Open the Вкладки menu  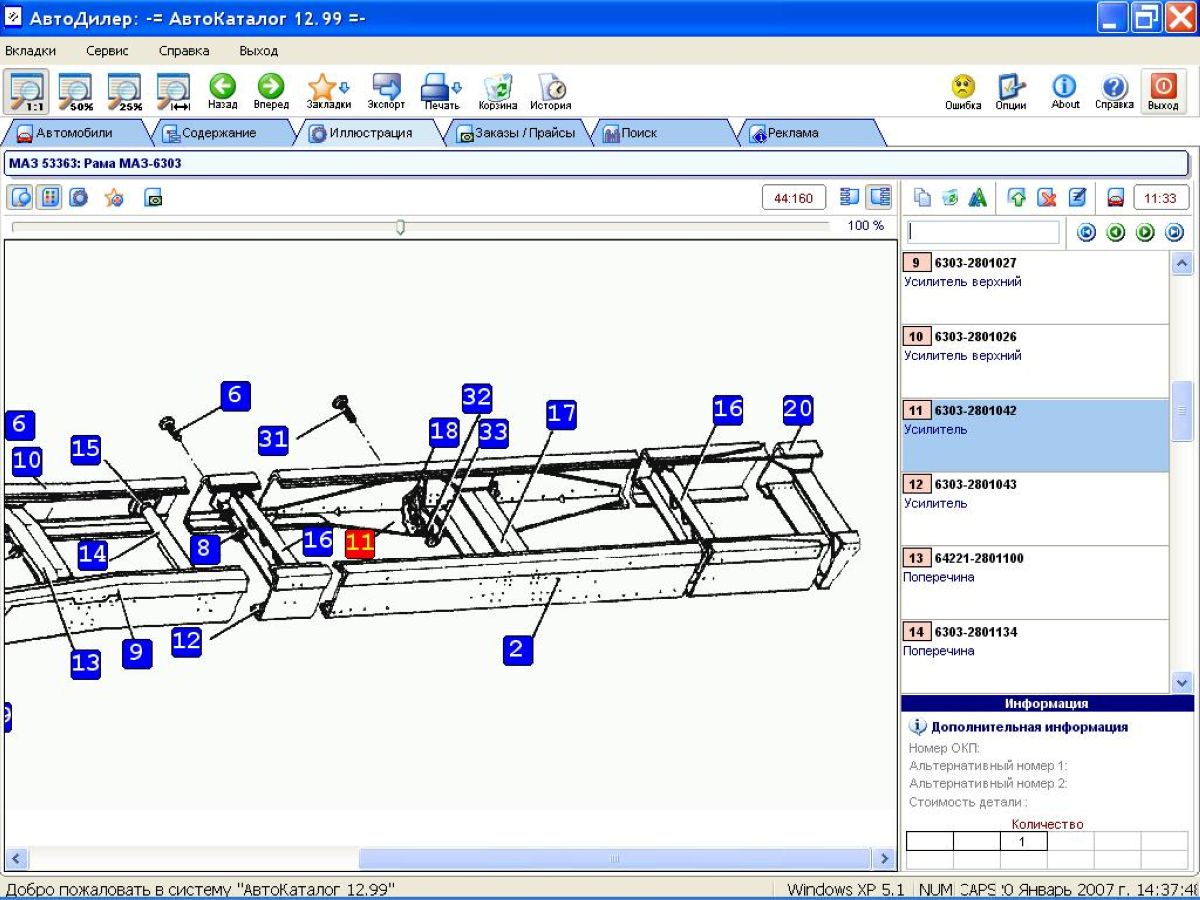(x=31, y=51)
